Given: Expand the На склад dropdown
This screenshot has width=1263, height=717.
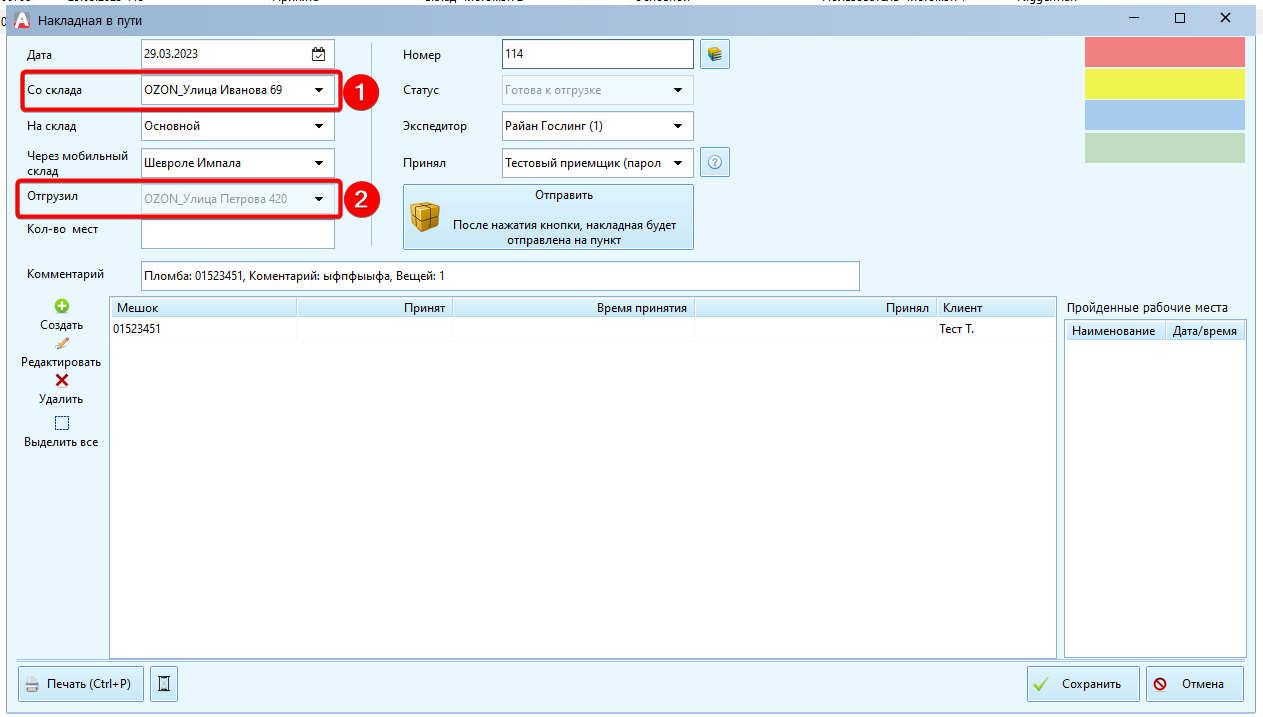Looking at the screenshot, I should [319, 126].
